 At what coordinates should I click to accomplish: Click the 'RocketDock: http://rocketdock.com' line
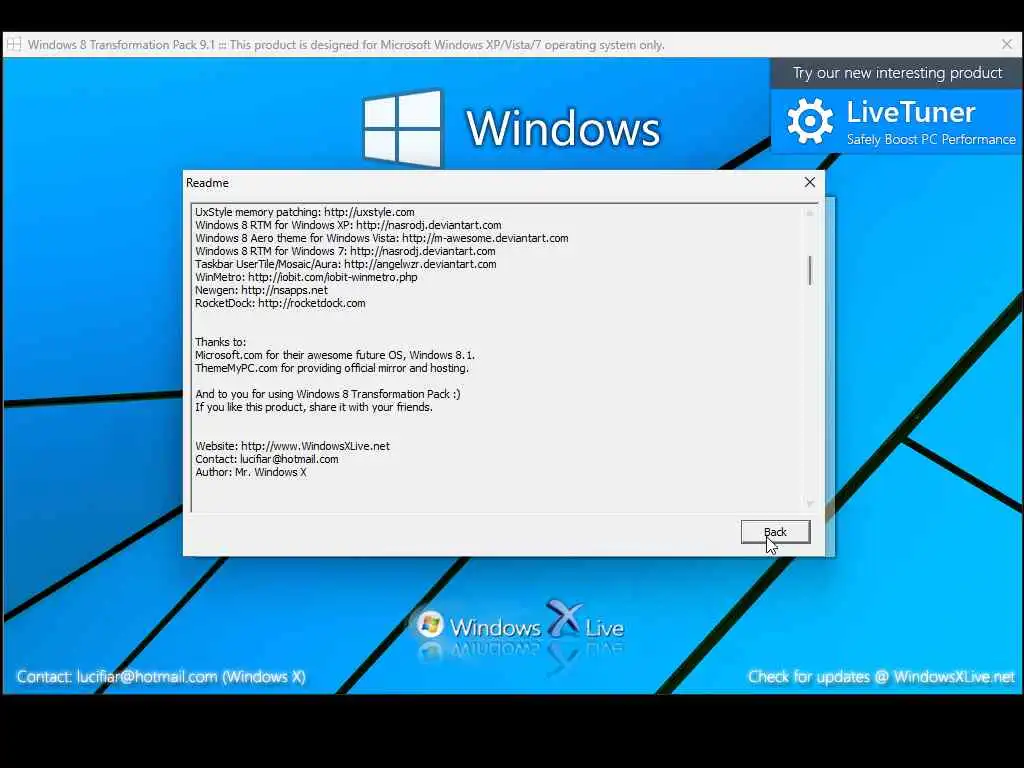point(280,303)
